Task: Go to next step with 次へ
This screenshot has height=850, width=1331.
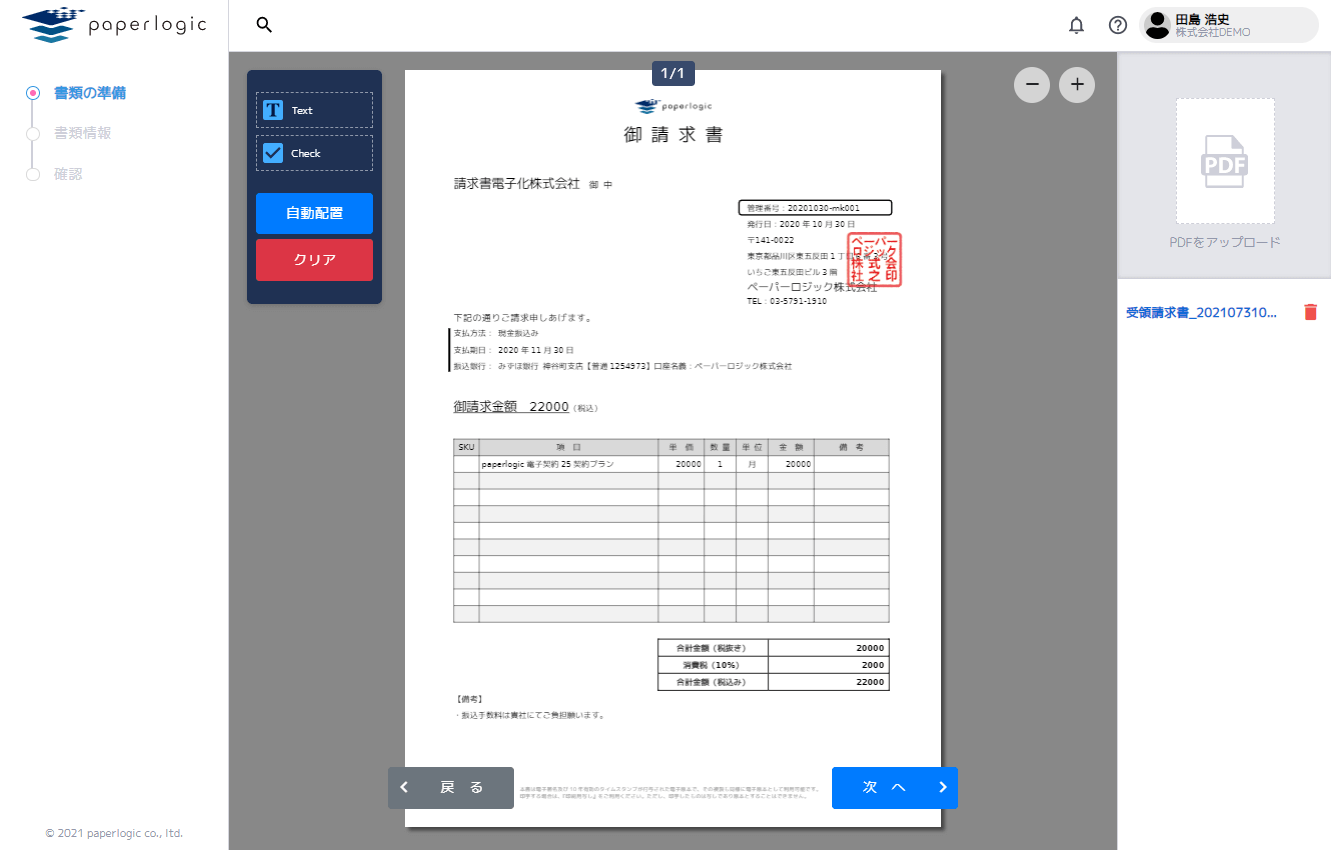Action: 894,788
